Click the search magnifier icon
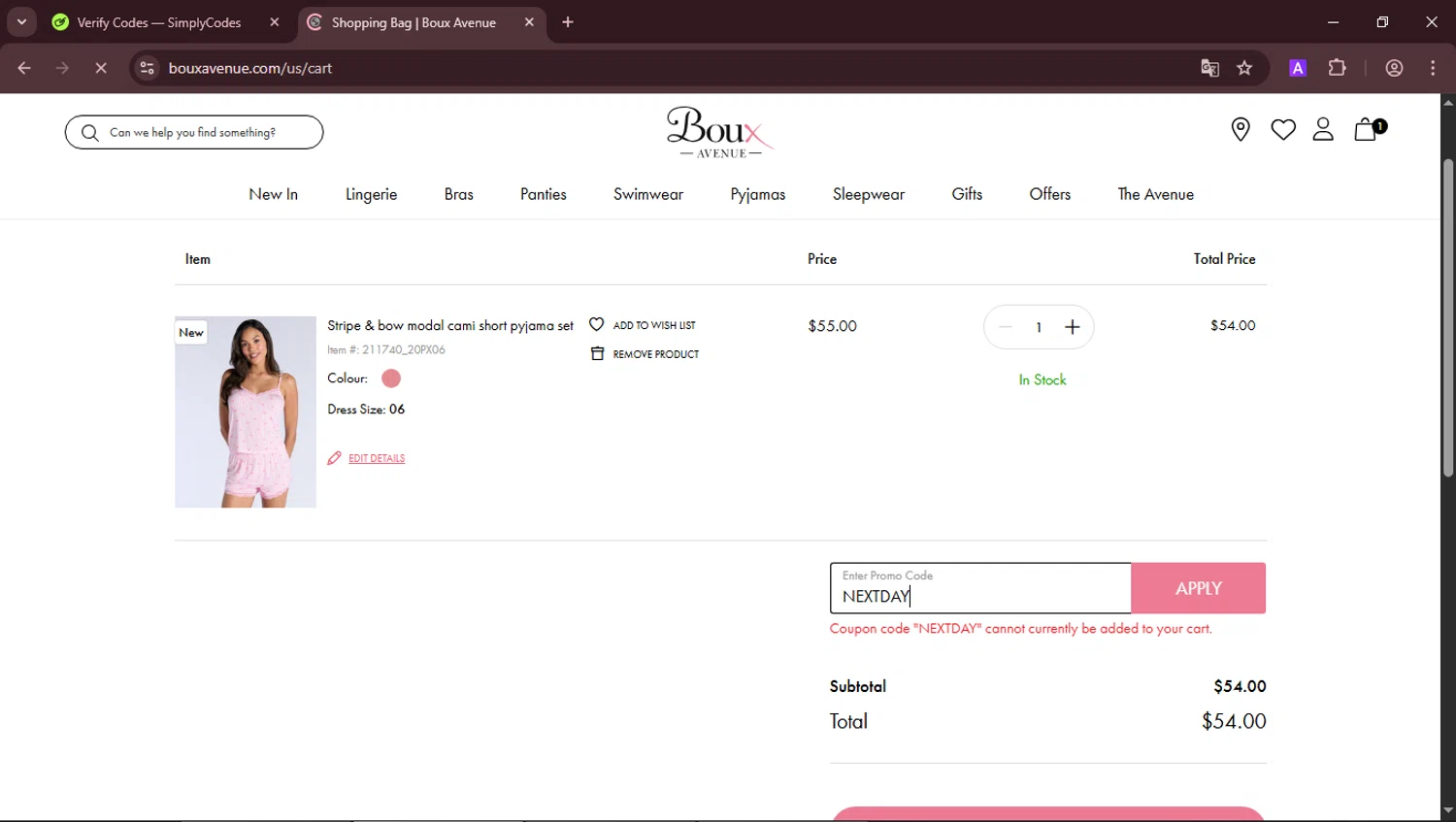The width and height of the screenshot is (1456, 822). 89,133
